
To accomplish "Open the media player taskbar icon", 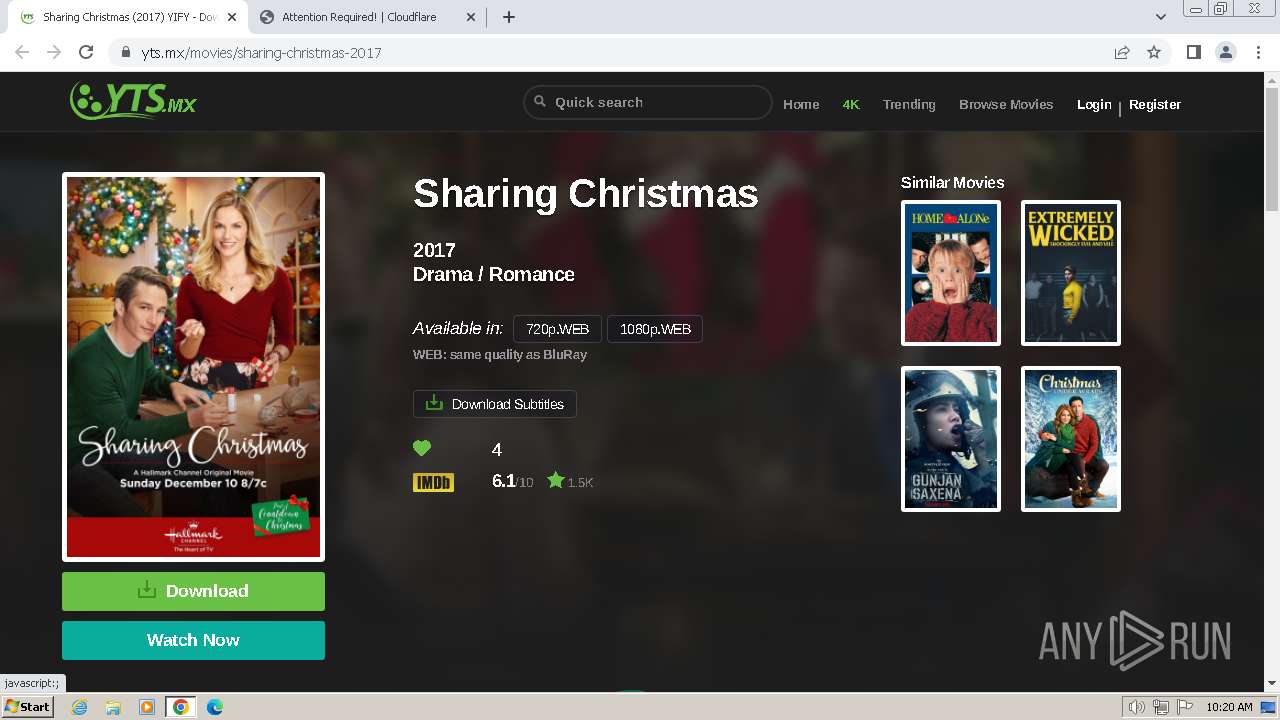I will [147, 707].
